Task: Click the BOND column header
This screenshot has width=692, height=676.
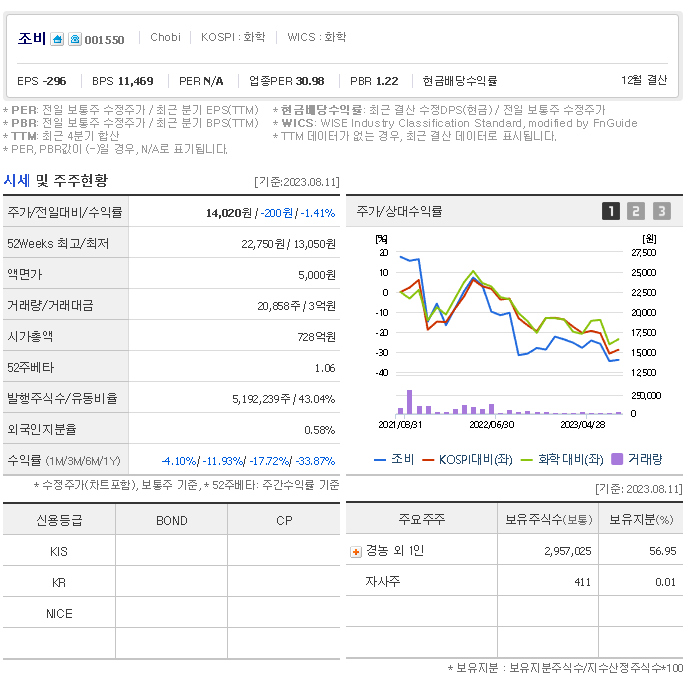Action: [172, 521]
